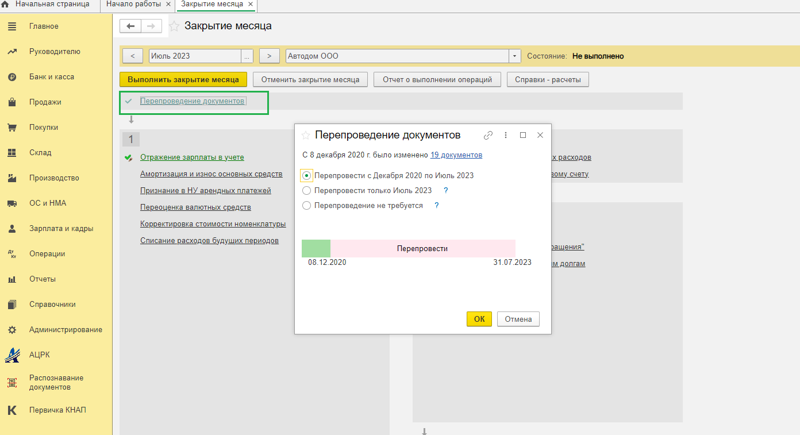The height and width of the screenshot is (435, 800).
Task: Open Отчет о выполнении операций
Action: [x=437, y=80]
